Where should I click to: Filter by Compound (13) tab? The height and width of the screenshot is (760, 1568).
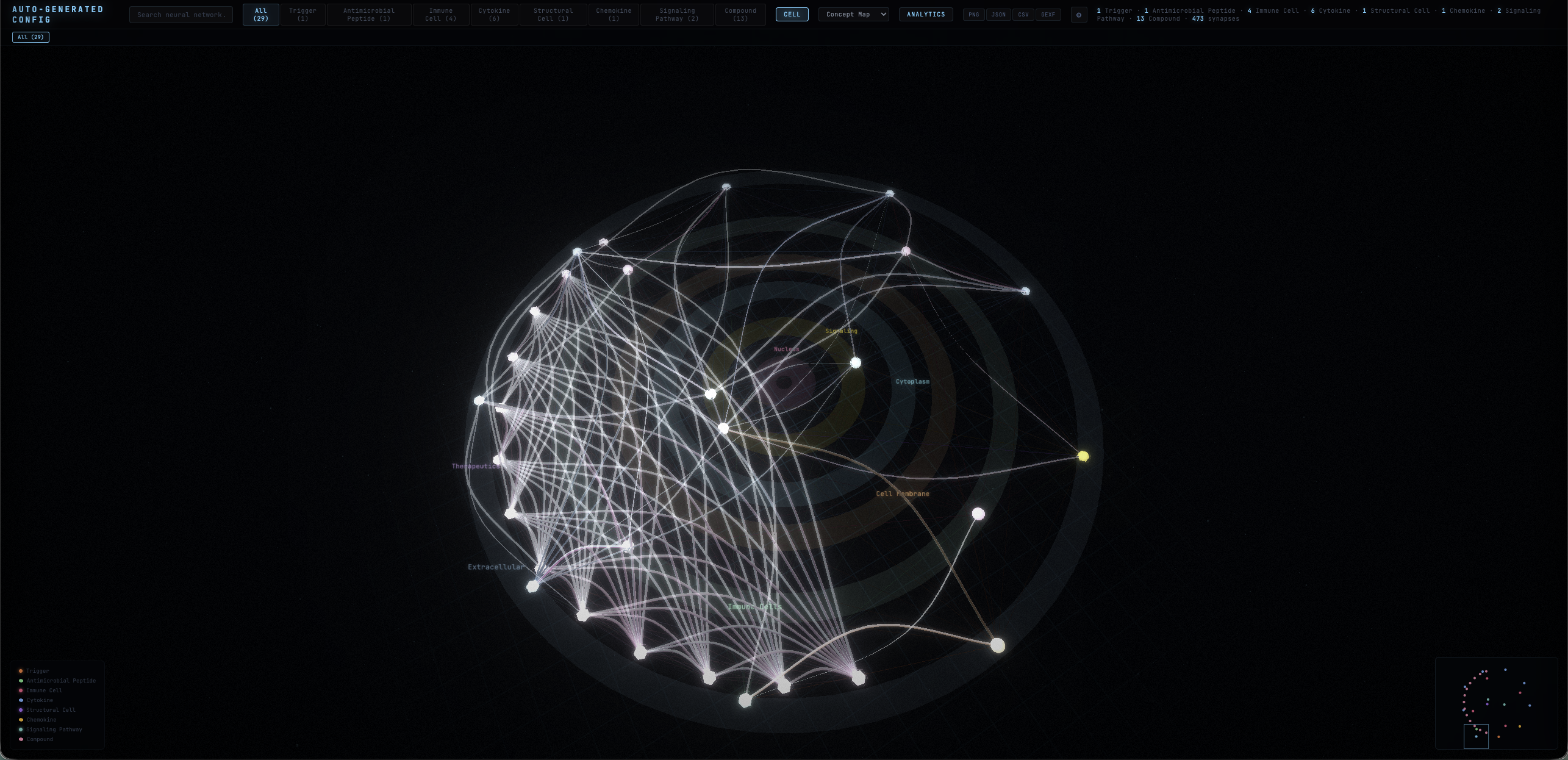[x=740, y=15]
